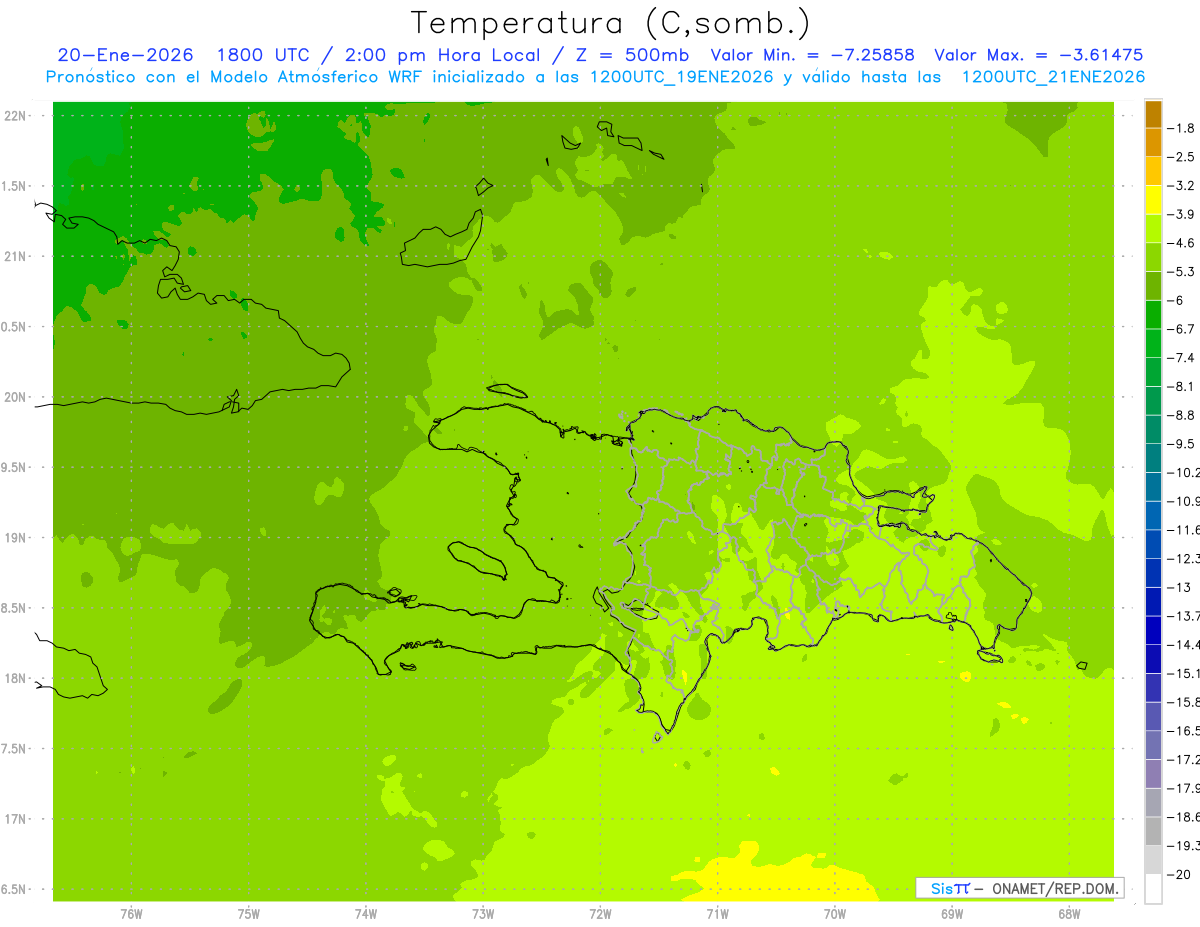Click the '74W' longitude axis label
1200x927 pixels.
coord(366,914)
